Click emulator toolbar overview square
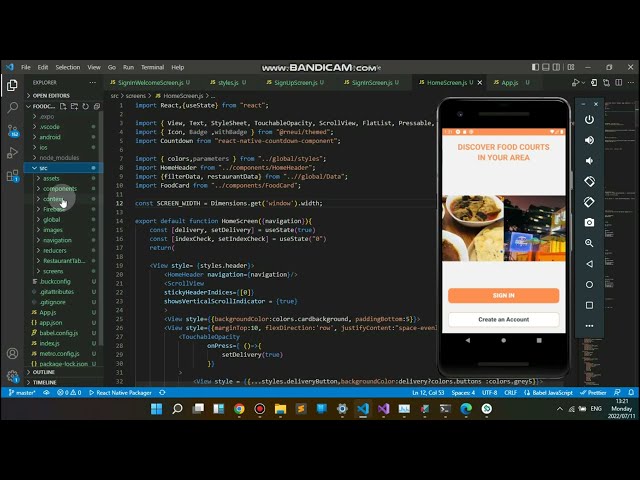This screenshot has height=480, width=640. 589,305
